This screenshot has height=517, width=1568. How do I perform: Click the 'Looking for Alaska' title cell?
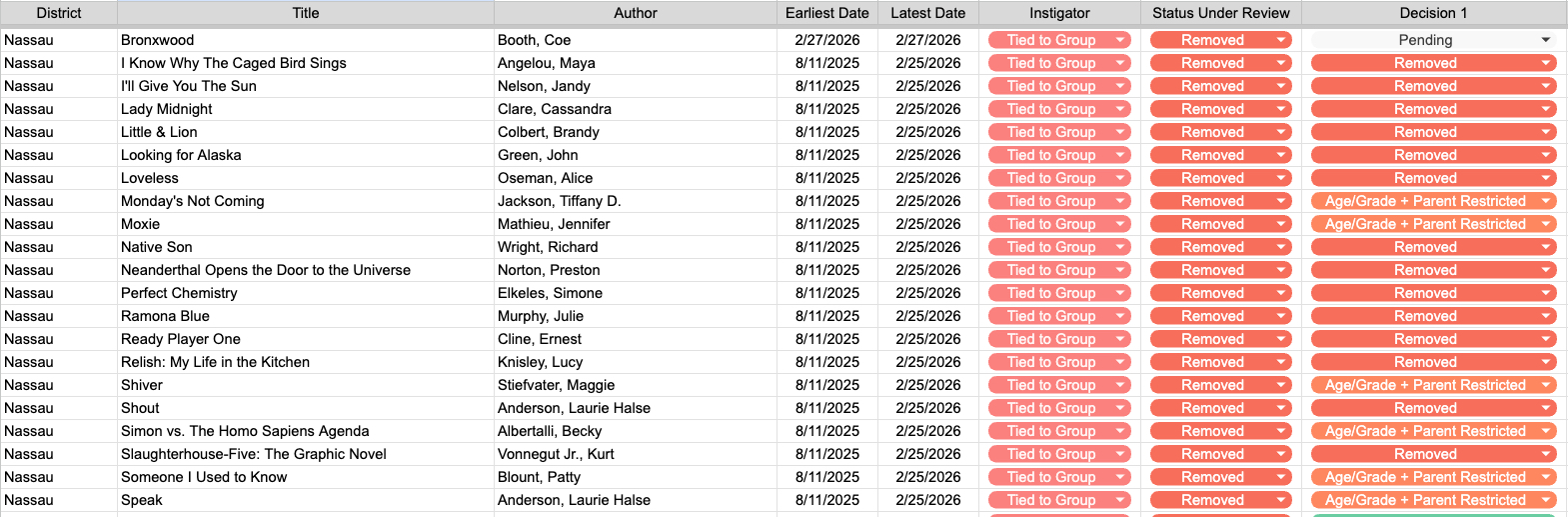click(x=181, y=155)
